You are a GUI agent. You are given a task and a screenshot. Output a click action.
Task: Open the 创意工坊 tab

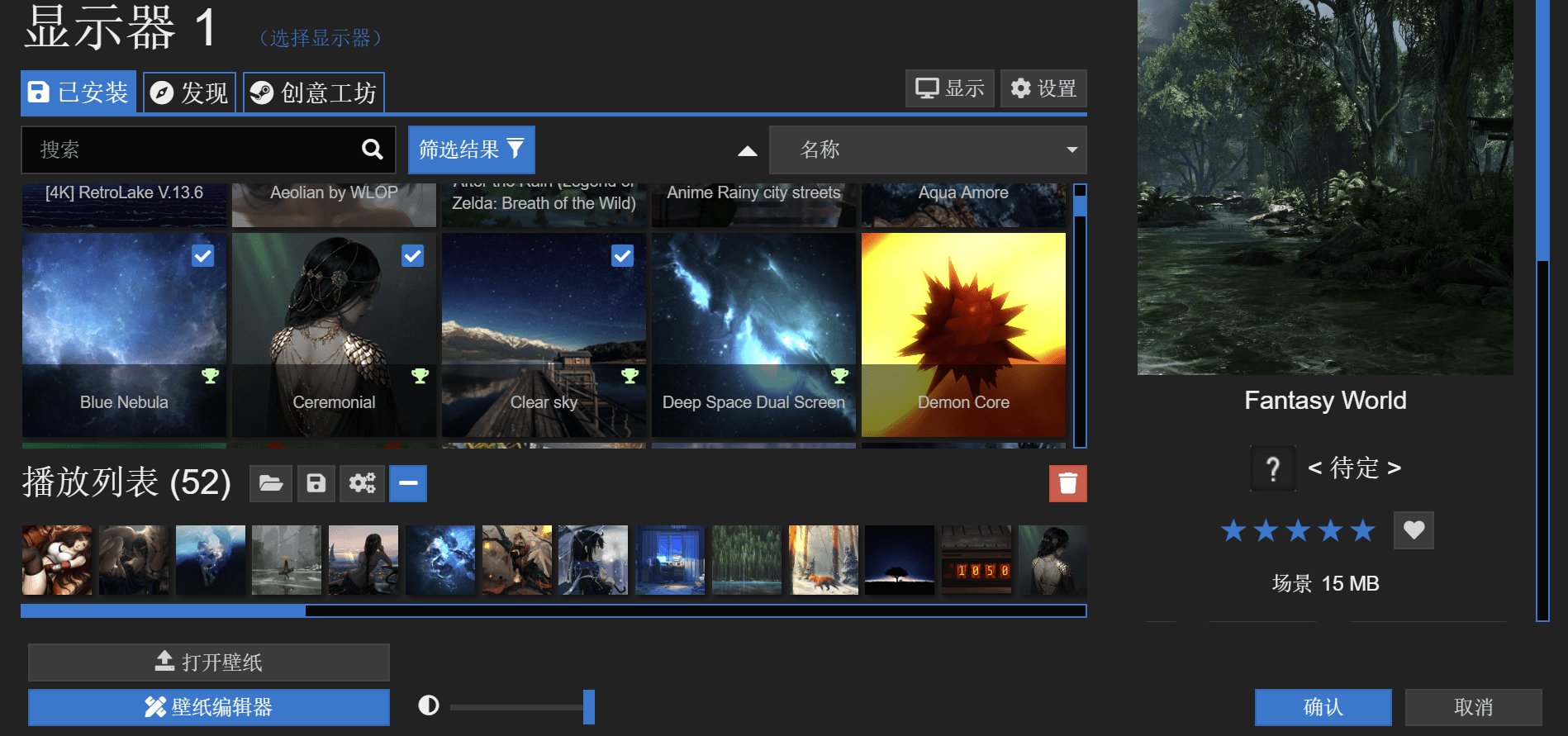pos(313,92)
